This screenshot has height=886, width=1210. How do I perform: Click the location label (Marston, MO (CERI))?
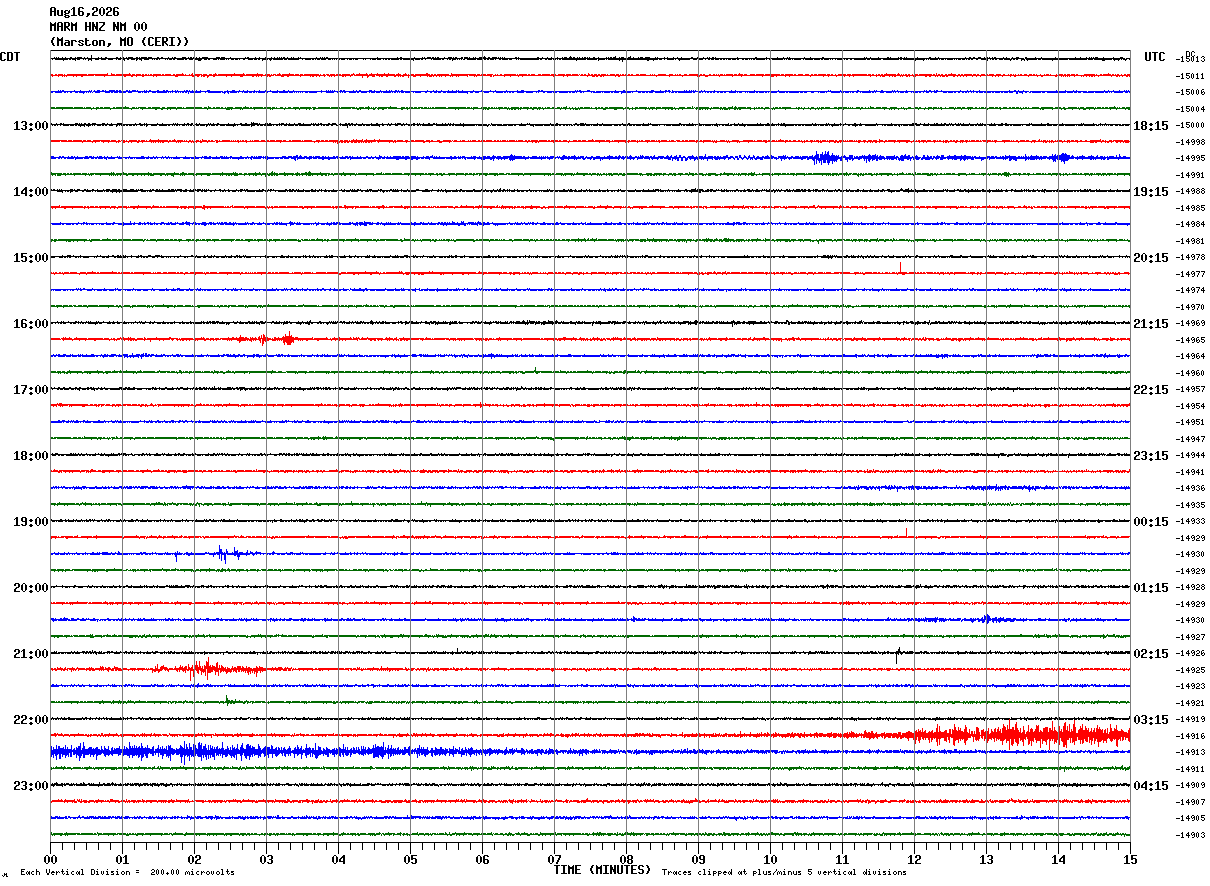[x=119, y=42]
